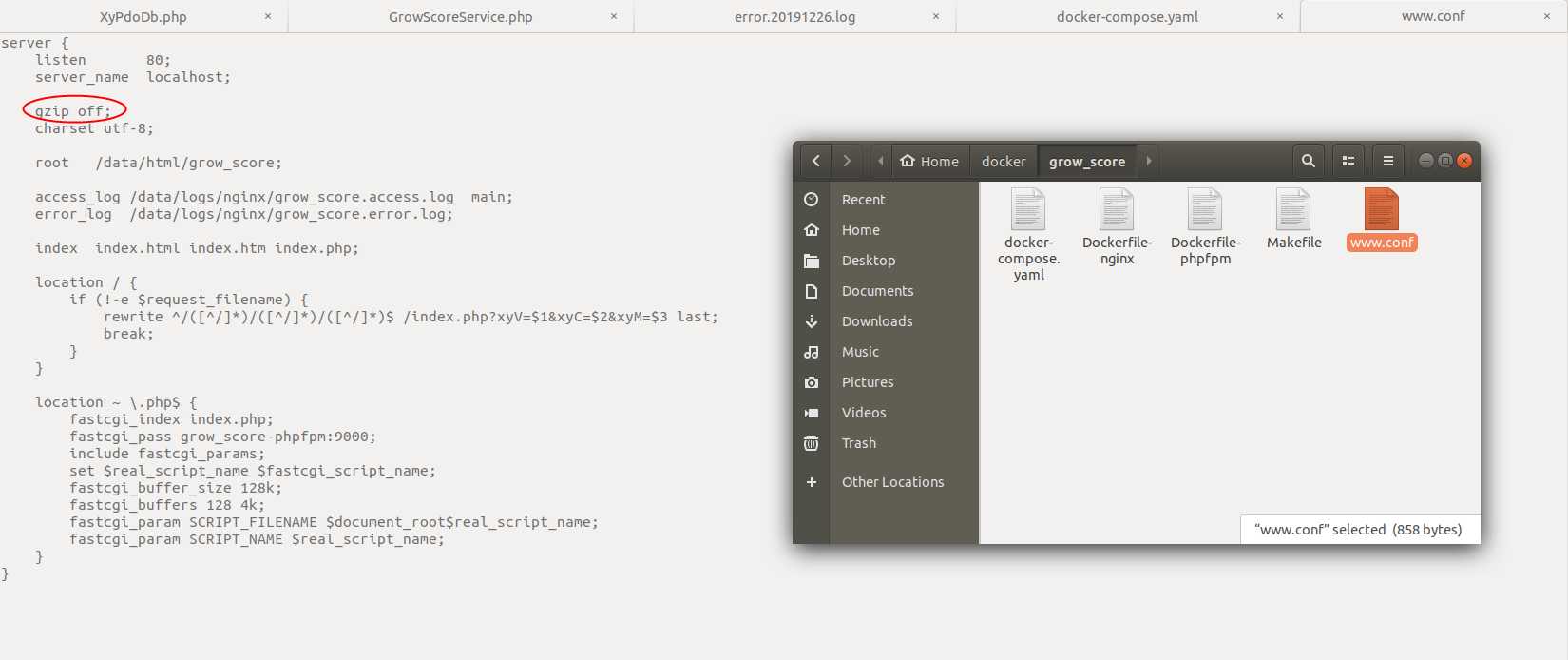Select grow_score in the path bar
The width and height of the screenshot is (1568, 660).
(x=1087, y=161)
